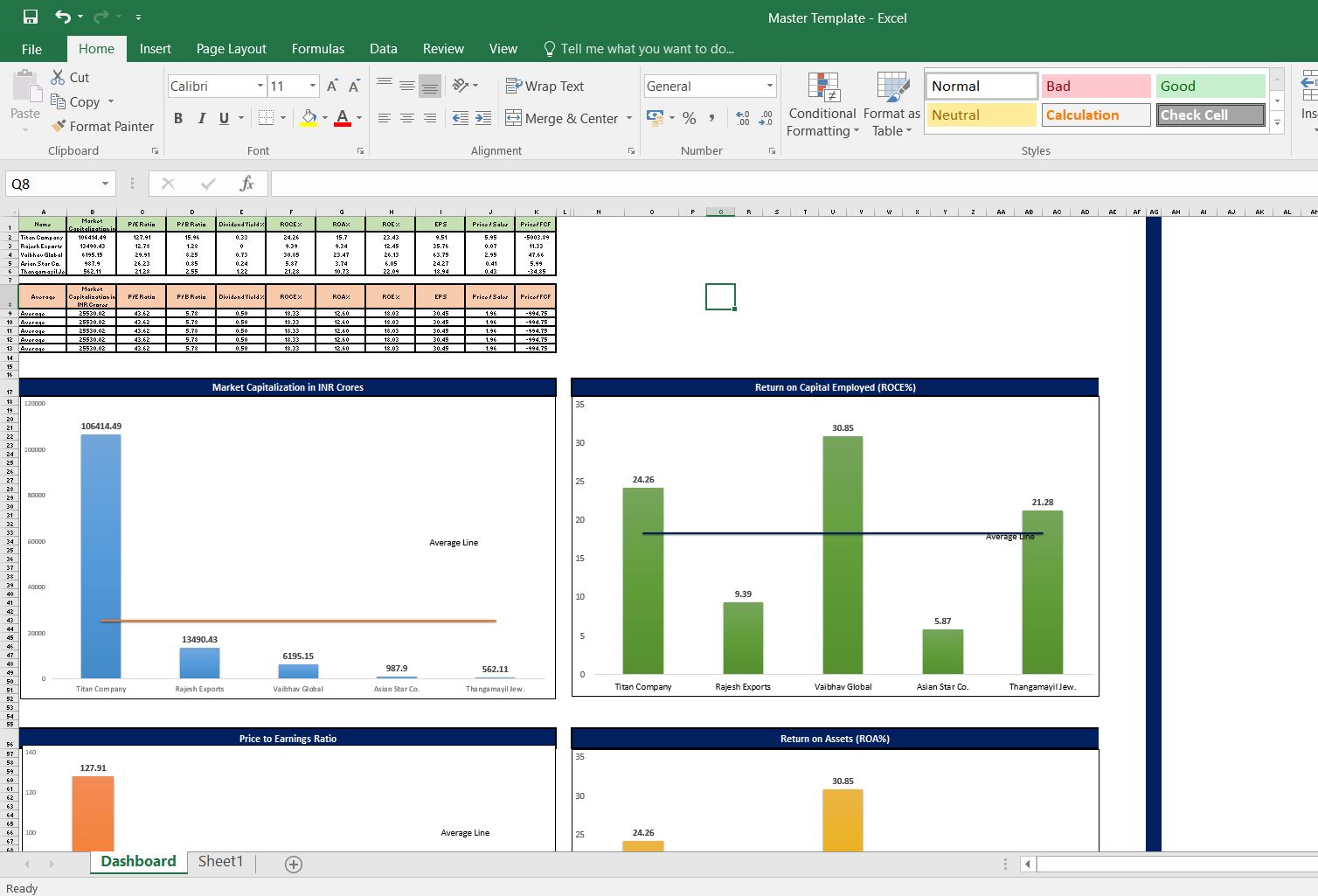Open Alignment settings dialog launcher

click(x=631, y=151)
